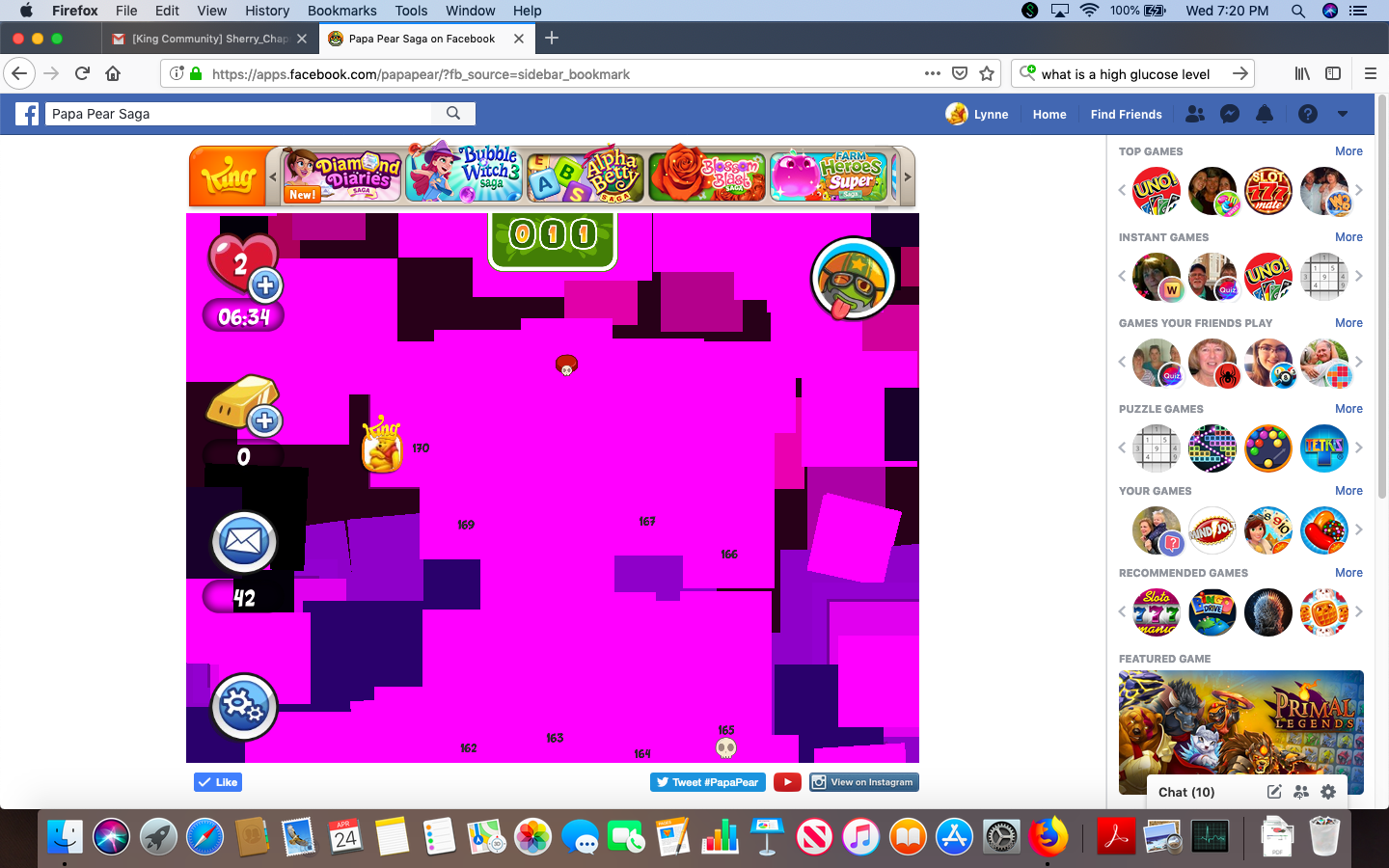The width and height of the screenshot is (1389, 868).
Task: Open the History menu
Action: (267, 11)
